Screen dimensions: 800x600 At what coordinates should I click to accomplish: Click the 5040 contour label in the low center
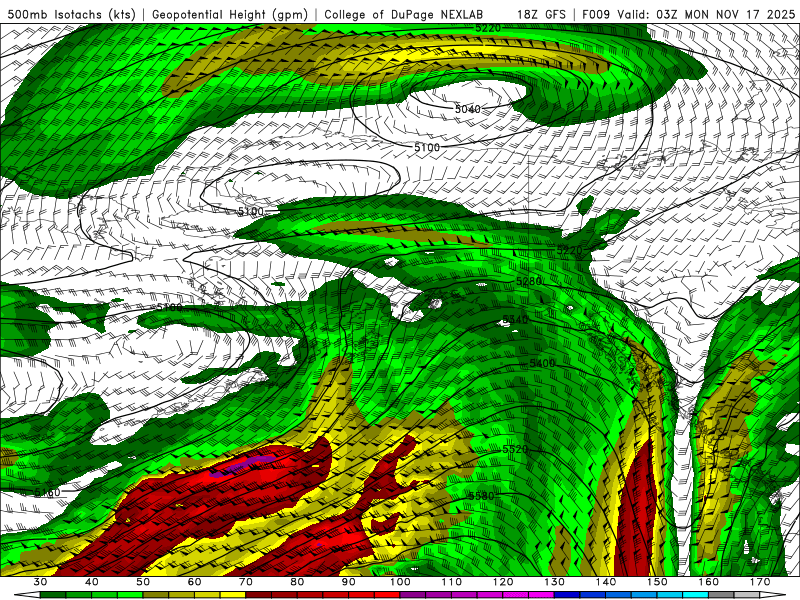pyautogui.click(x=467, y=109)
